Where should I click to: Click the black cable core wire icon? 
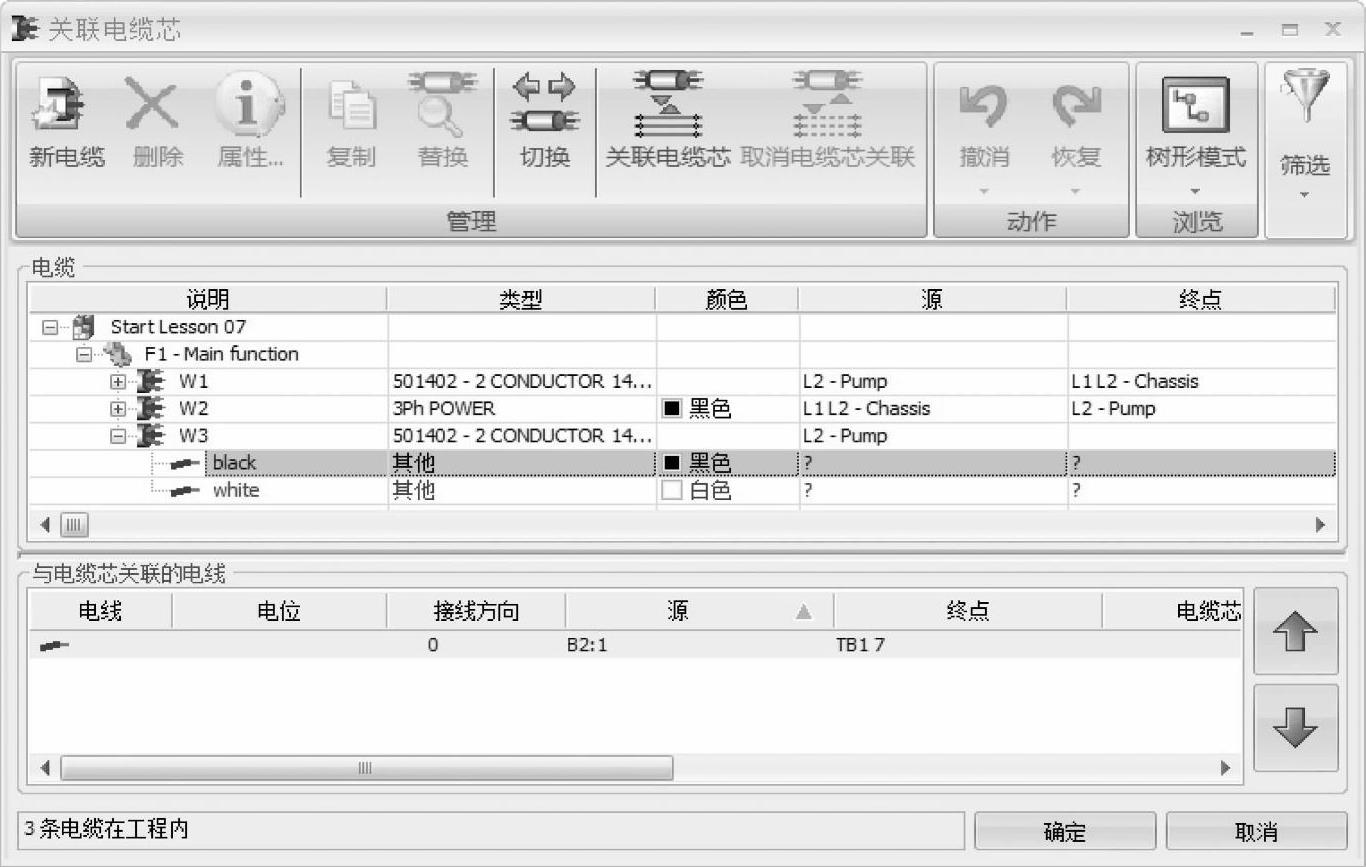[185, 463]
